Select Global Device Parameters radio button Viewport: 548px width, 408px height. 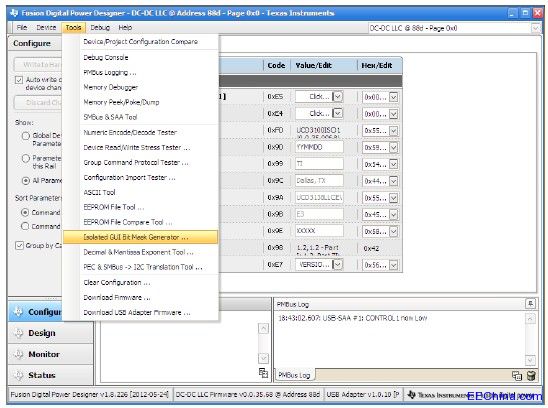[26, 136]
